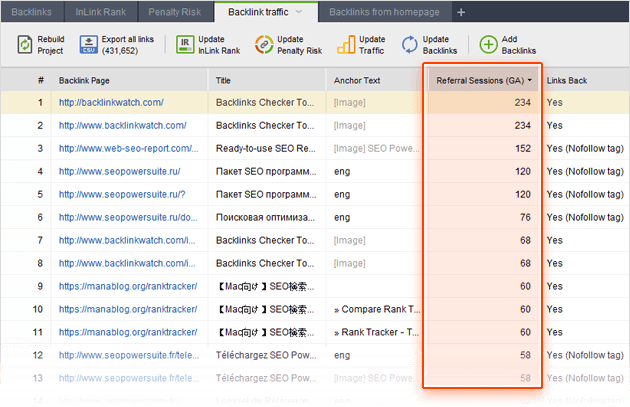Click the Links Back column header
The height and width of the screenshot is (407, 630).
click(566, 79)
